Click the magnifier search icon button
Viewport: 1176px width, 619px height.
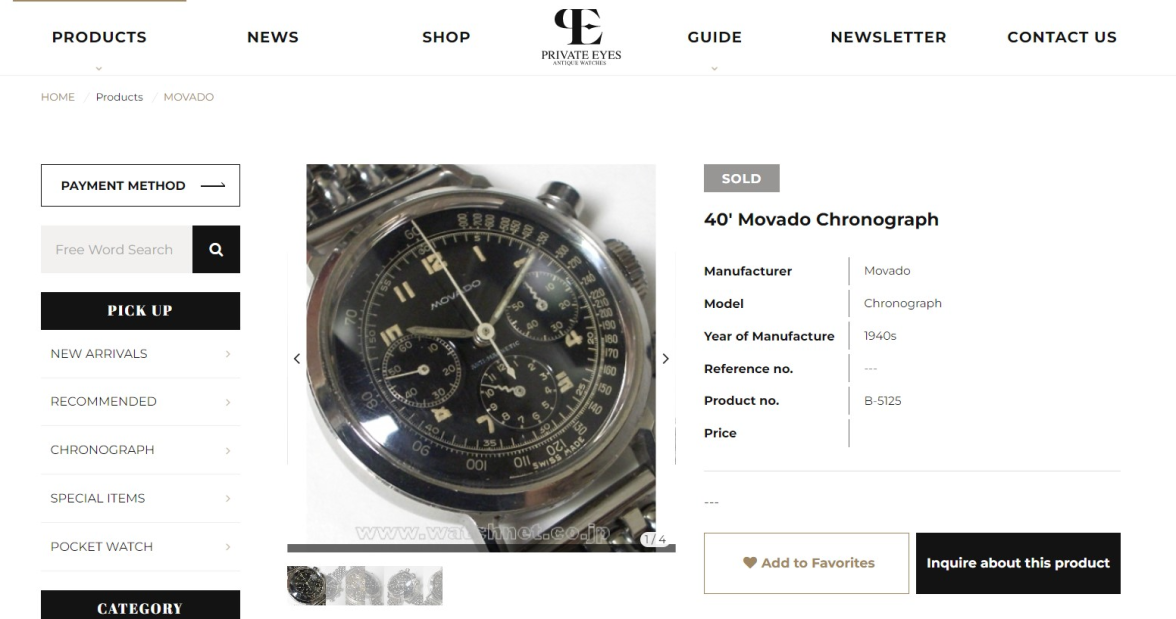[216, 250]
